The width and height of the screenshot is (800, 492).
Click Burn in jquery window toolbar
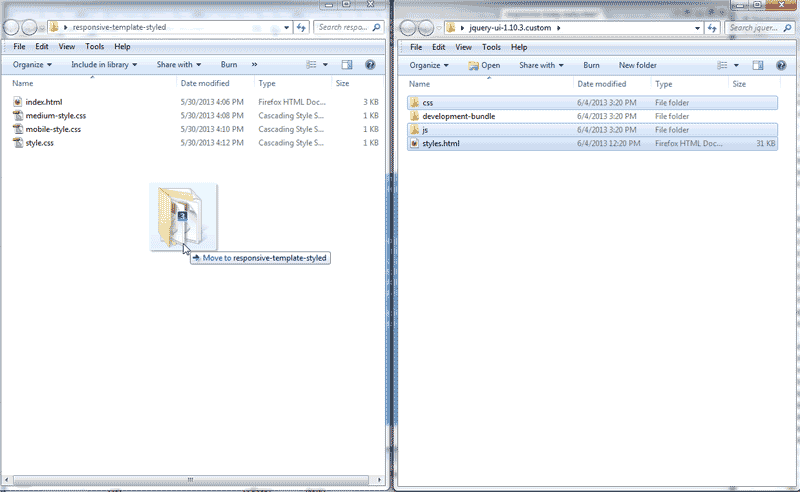[591, 65]
